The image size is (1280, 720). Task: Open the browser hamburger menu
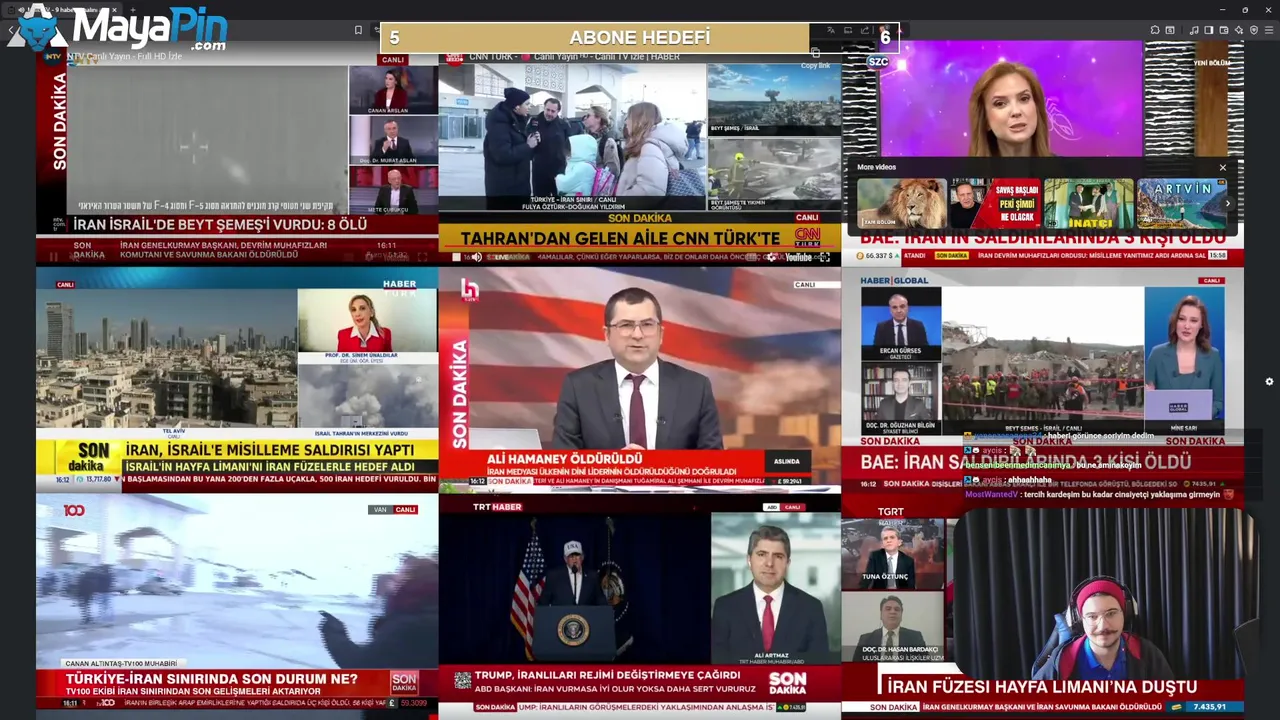tap(1269, 30)
